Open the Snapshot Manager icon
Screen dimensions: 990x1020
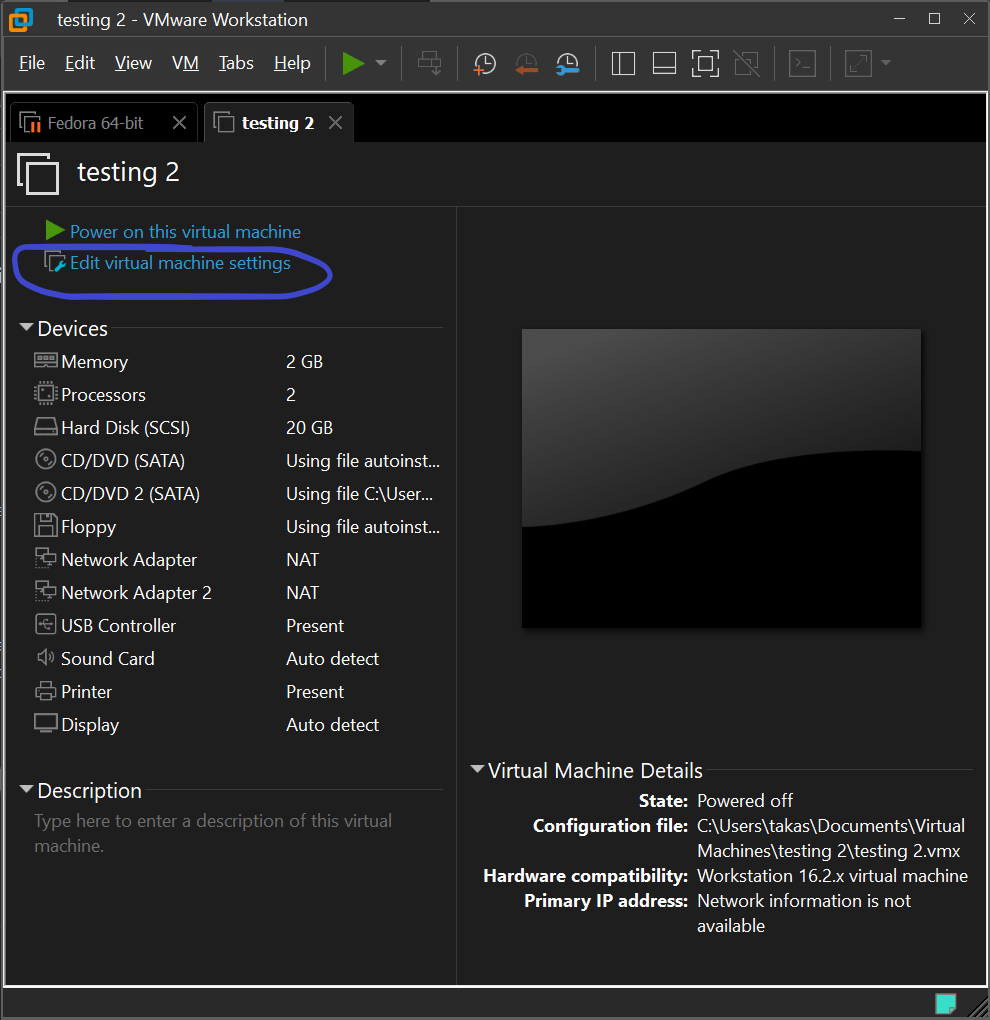[568, 64]
